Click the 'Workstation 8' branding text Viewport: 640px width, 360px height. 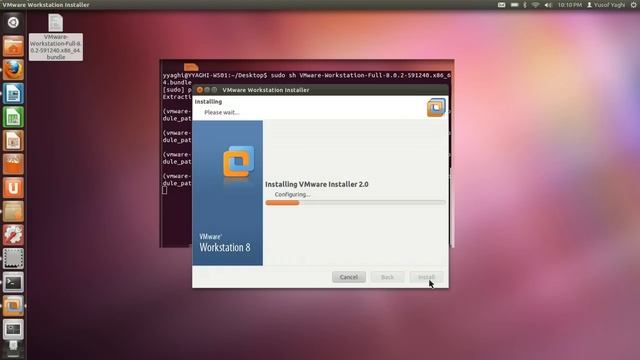(225, 247)
